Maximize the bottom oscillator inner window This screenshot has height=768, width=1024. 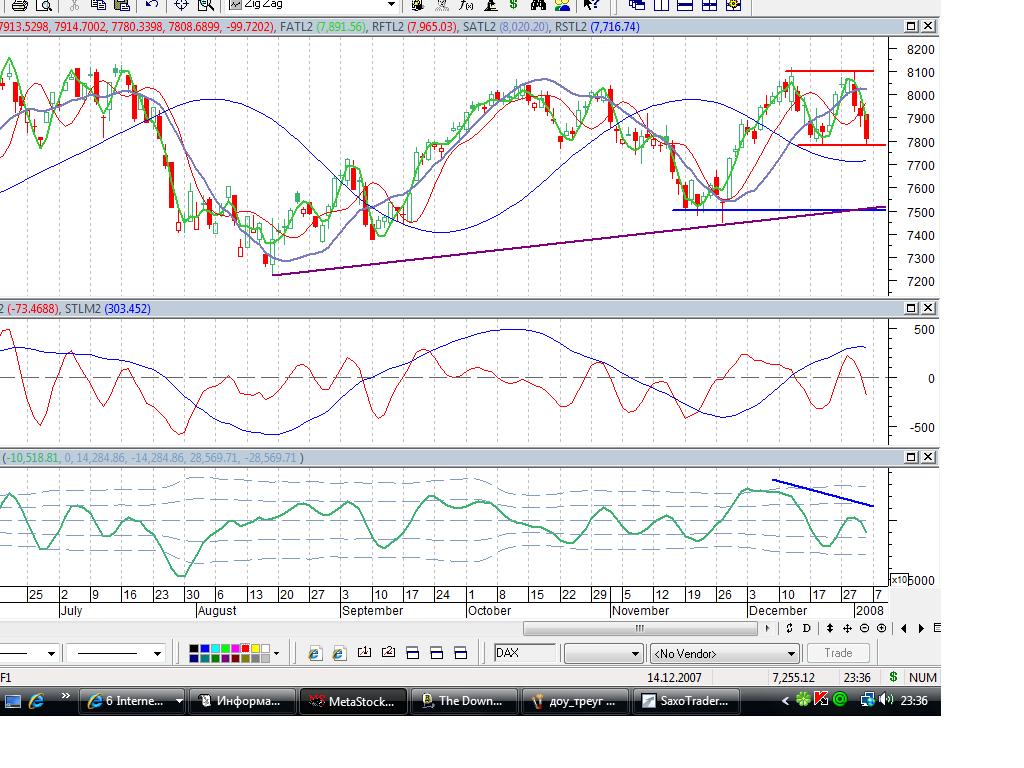pos(911,457)
